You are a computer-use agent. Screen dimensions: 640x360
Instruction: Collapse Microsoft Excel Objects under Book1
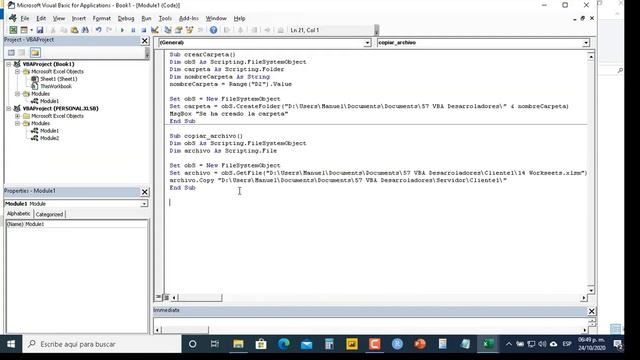click(x=18, y=71)
